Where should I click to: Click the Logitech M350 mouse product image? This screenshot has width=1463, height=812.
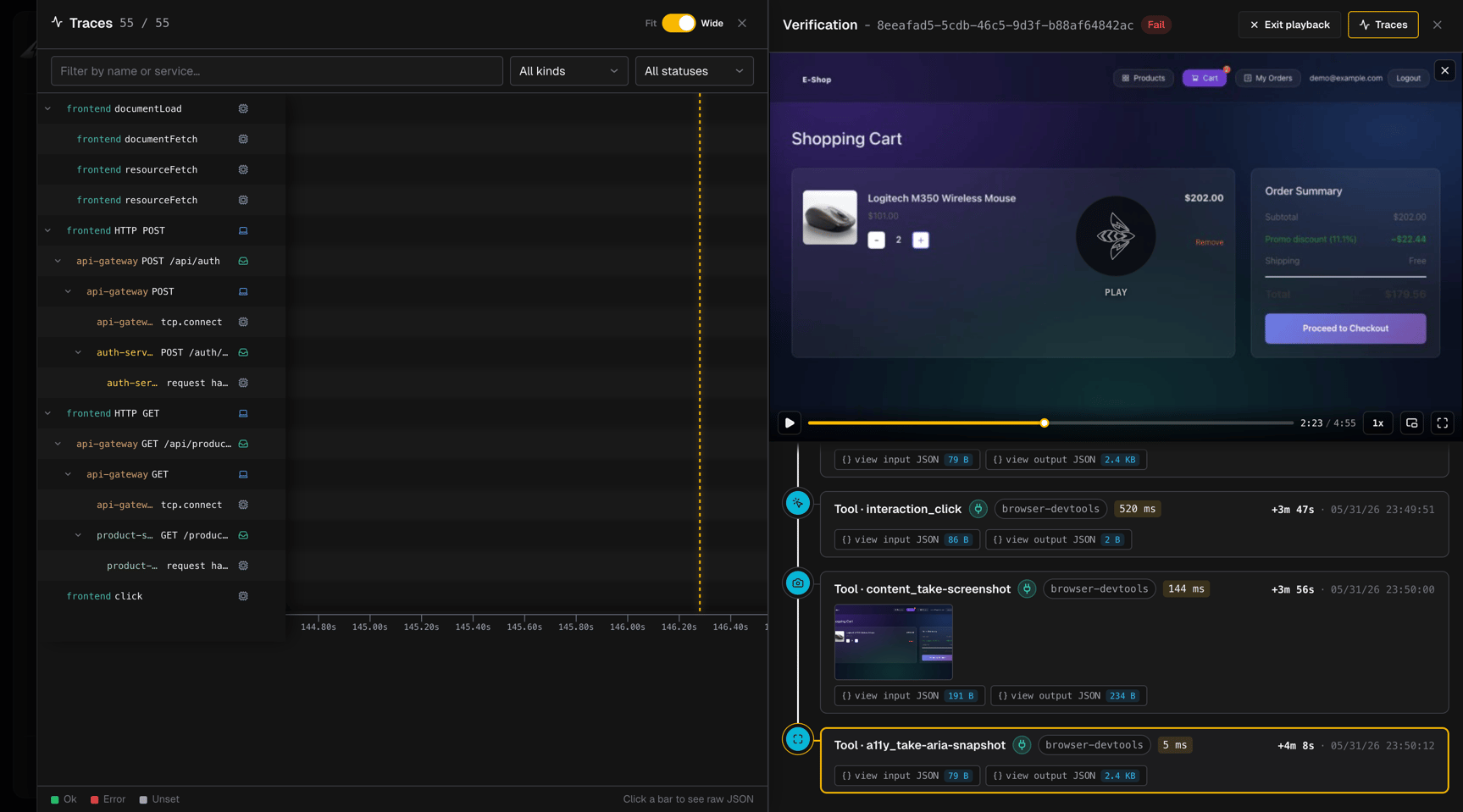[829, 218]
